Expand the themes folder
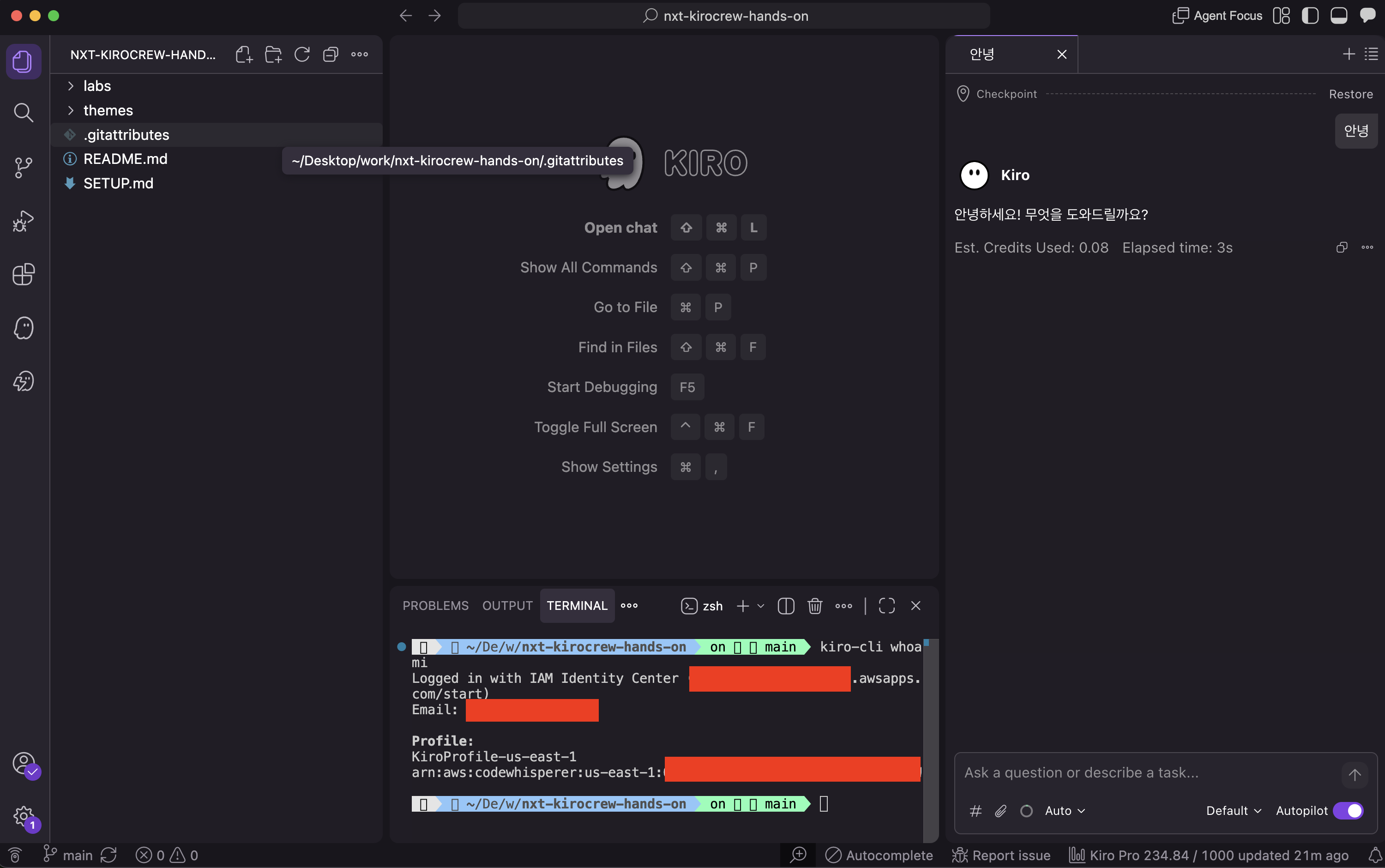Screen dimensions: 1385x868 point(217,110)
